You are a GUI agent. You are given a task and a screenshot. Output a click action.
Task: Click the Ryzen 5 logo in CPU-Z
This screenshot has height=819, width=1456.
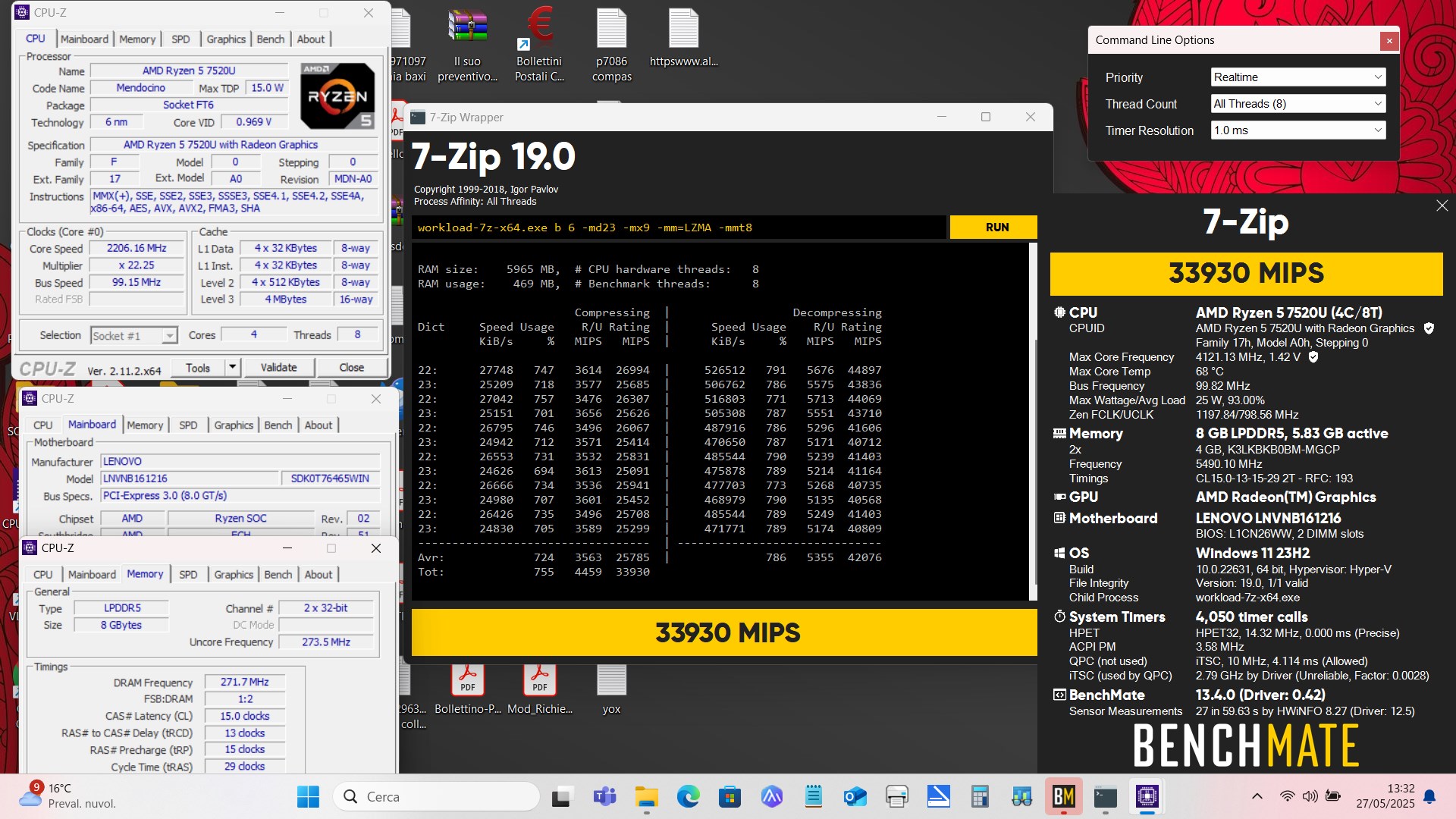click(x=337, y=96)
